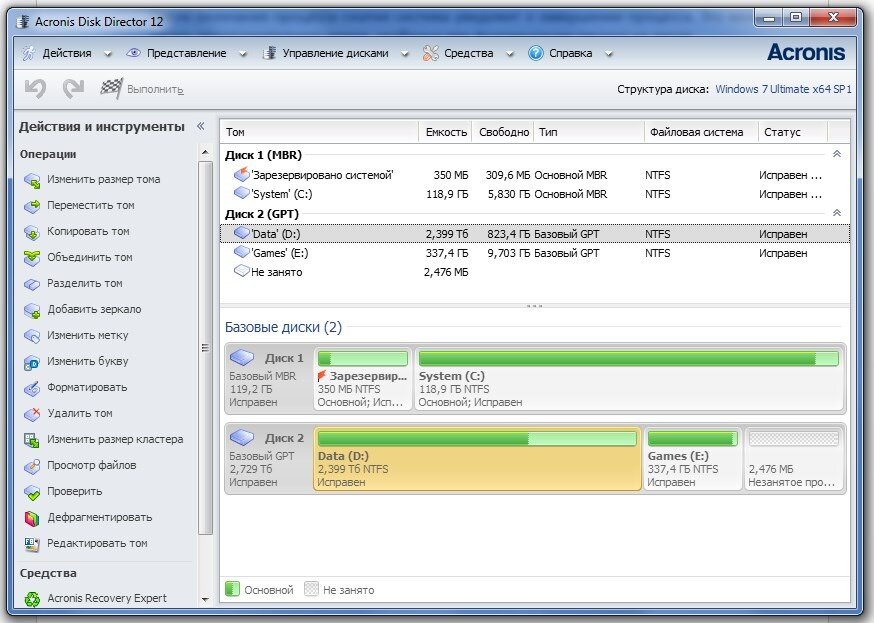Open the Действия menu dropdown arrow
Image resolution: width=874 pixels, height=623 pixels.
tap(108, 54)
